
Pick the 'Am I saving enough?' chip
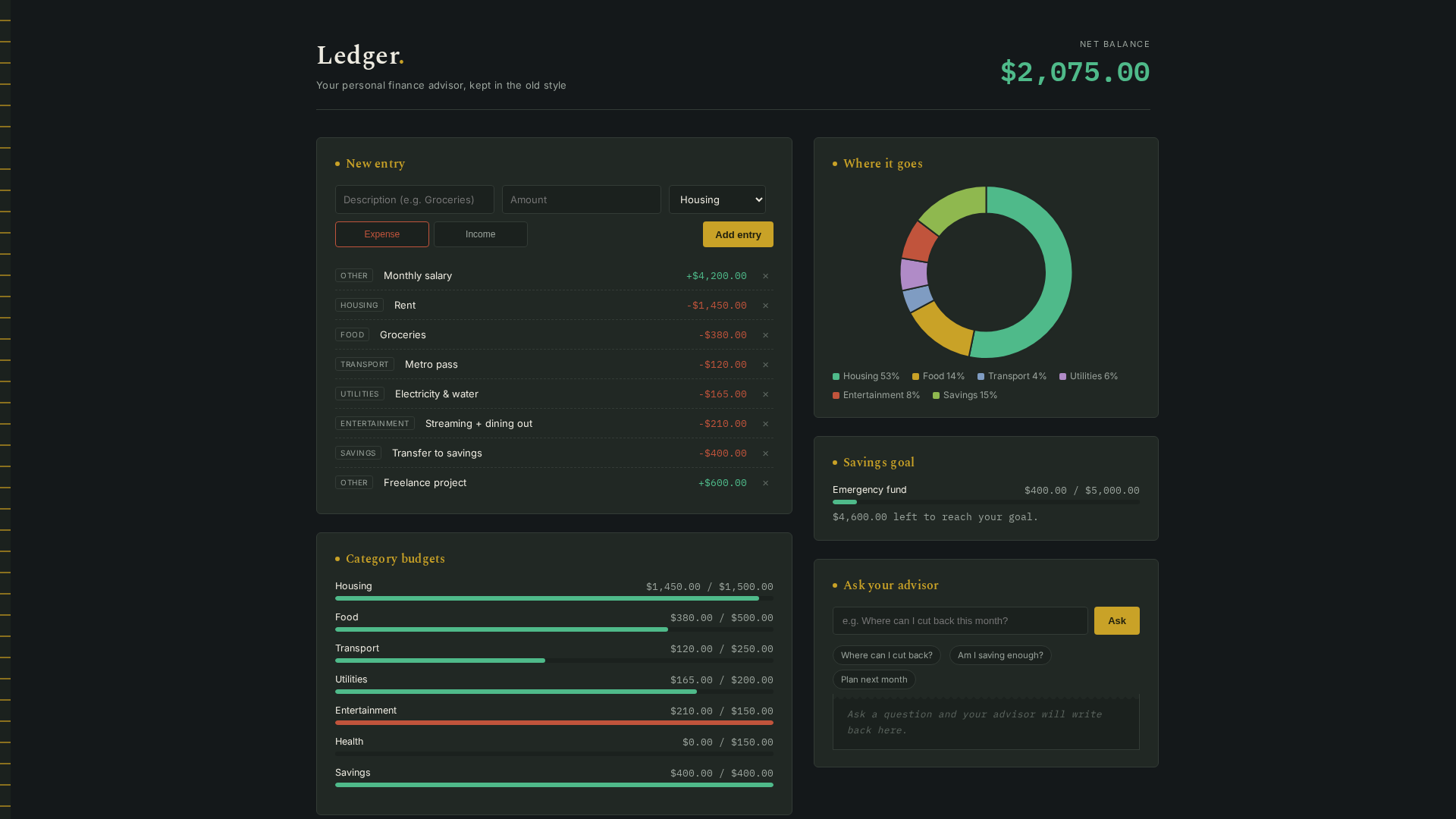tap(1000, 655)
